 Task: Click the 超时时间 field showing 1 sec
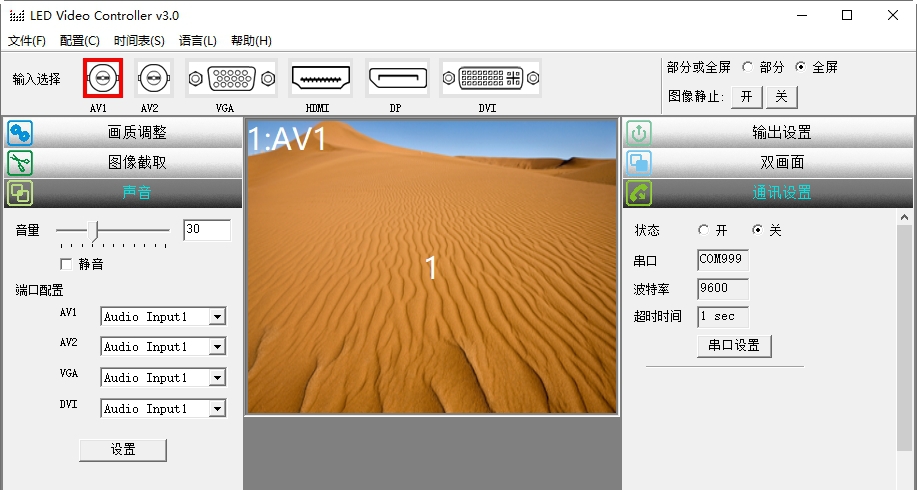pos(723,316)
